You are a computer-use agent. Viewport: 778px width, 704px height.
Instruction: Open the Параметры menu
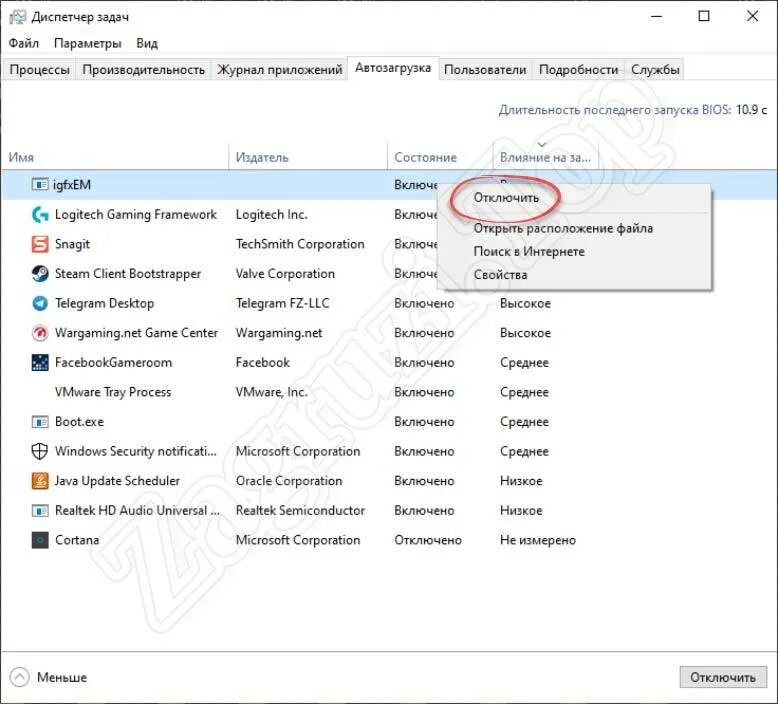[x=87, y=43]
